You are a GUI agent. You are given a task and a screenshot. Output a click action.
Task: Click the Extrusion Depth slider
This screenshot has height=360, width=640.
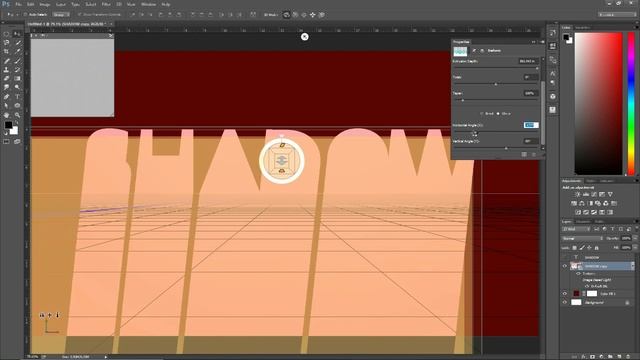tap(495, 68)
